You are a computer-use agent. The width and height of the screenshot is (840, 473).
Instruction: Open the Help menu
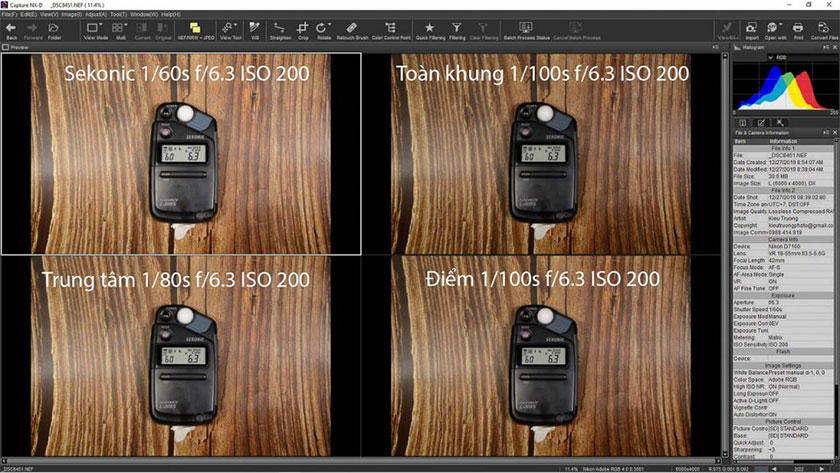click(171, 14)
